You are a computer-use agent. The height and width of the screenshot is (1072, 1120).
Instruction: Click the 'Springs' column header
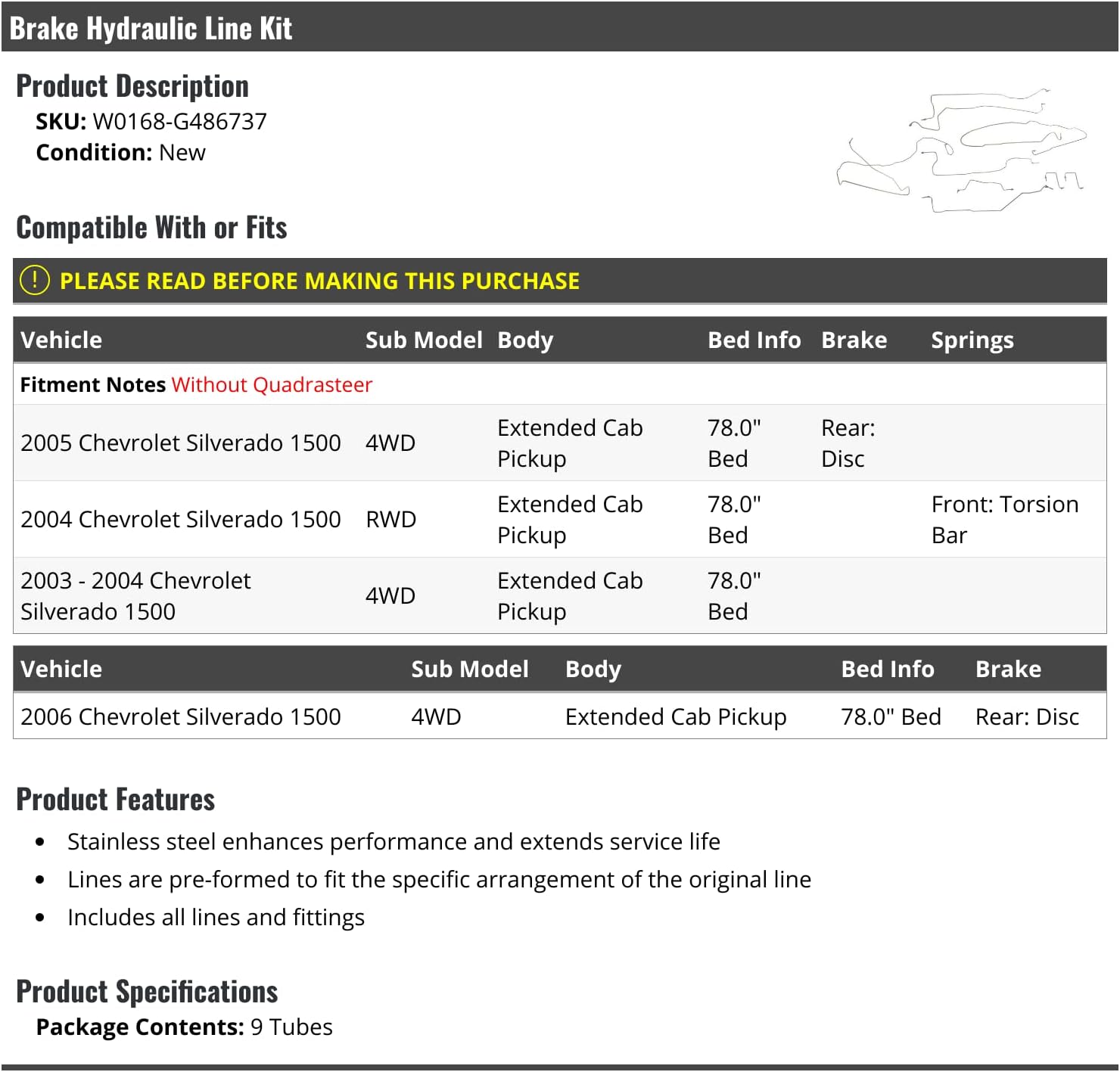click(972, 340)
